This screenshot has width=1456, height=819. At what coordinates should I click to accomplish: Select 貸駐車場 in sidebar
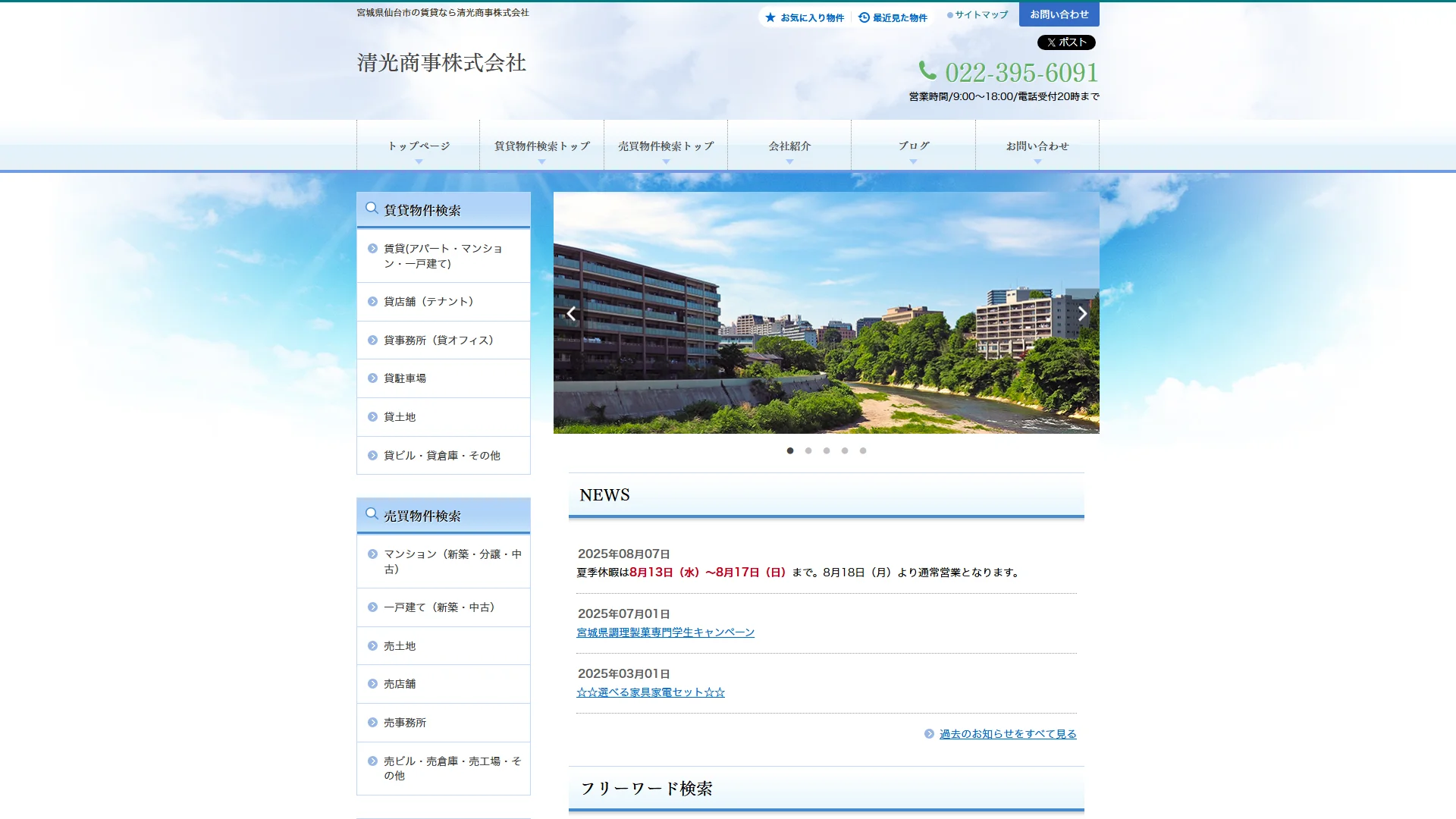point(444,378)
